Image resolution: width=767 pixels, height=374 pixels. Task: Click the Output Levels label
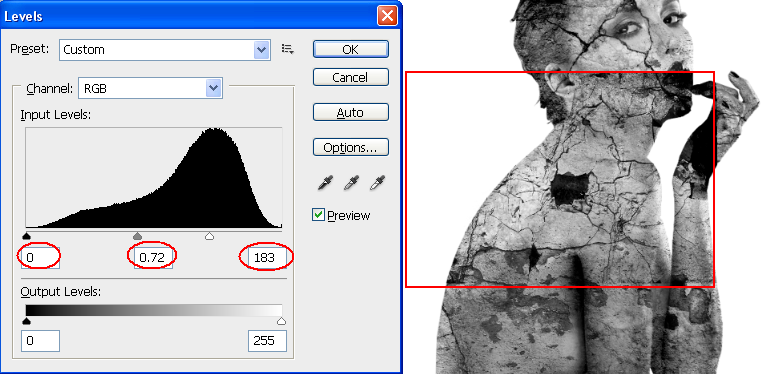click(x=61, y=292)
